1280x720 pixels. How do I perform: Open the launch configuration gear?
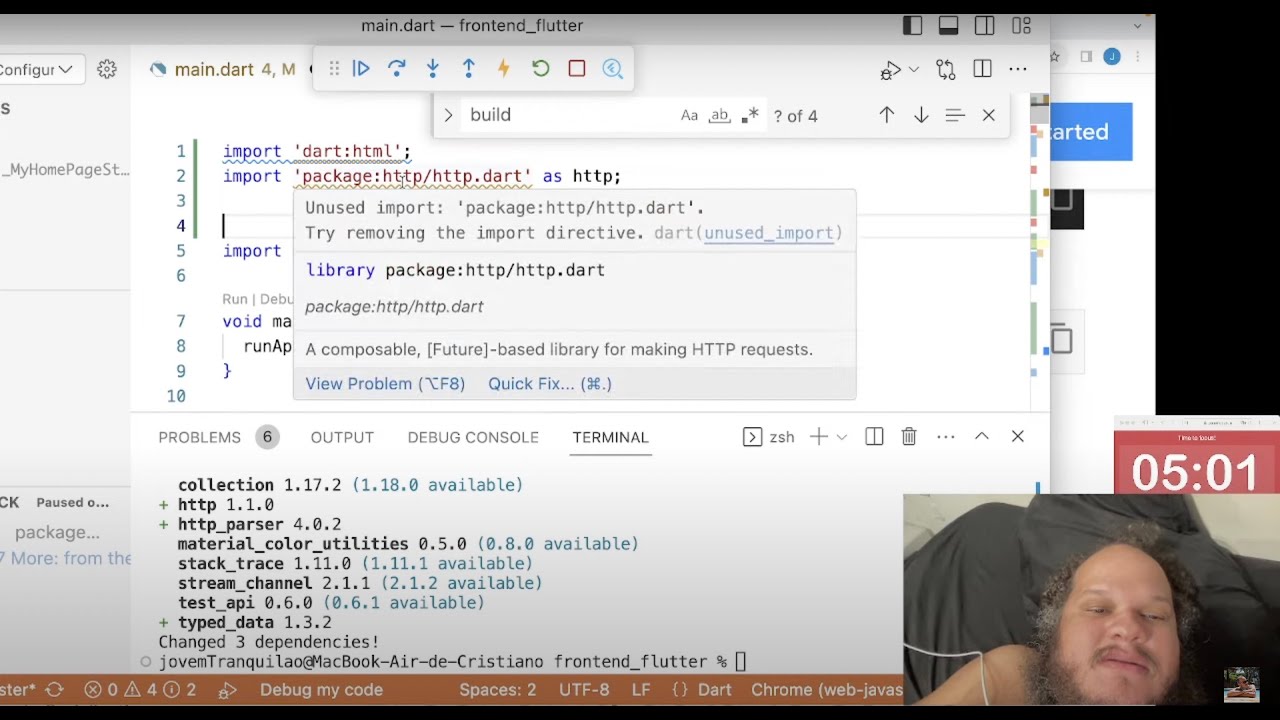pos(107,69)
